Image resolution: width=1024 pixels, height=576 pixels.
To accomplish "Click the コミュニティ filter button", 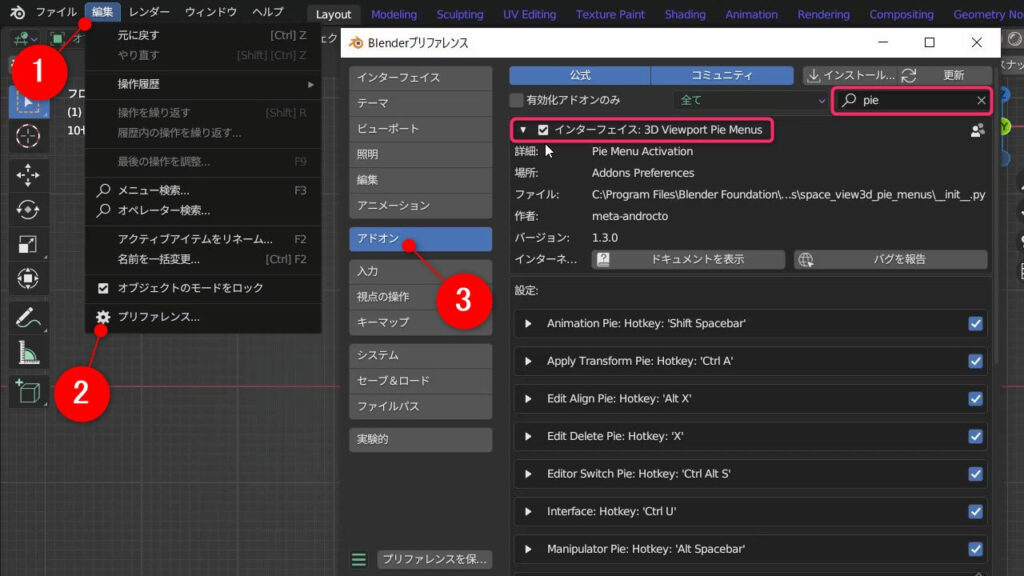I will [722, 75].
